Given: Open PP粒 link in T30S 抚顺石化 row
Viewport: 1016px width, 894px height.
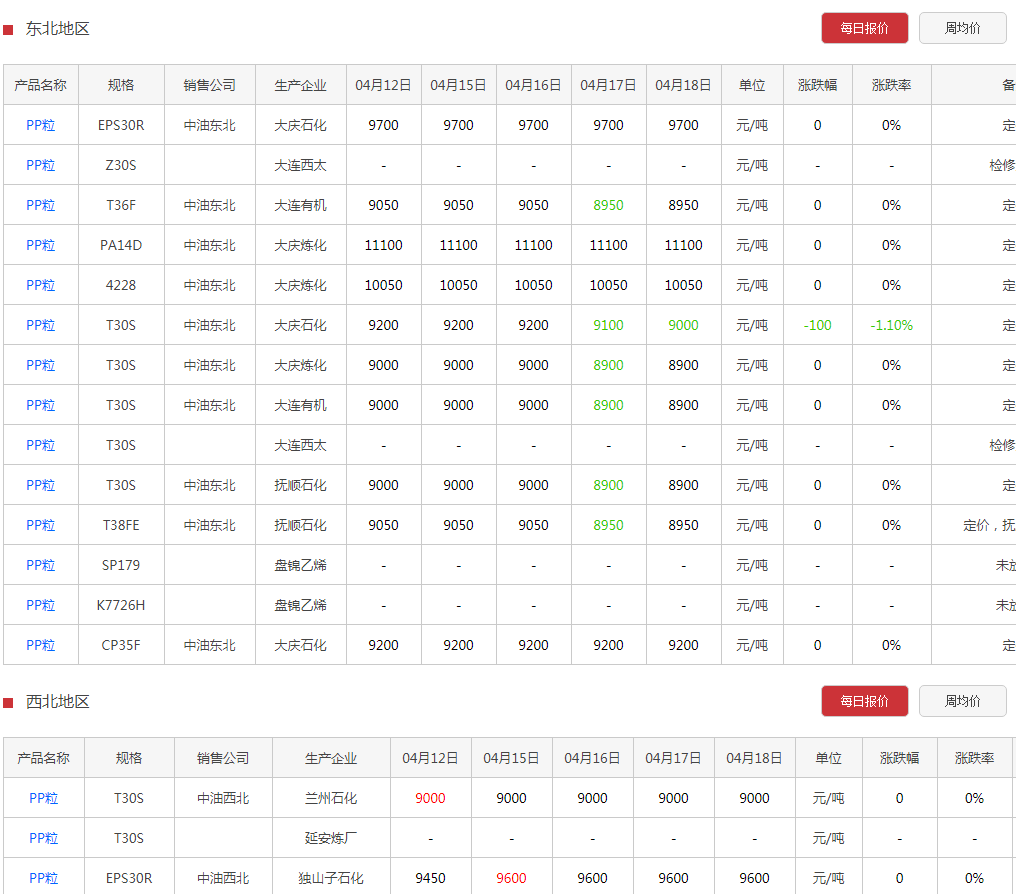Looking at the screenshot, I should pyautogui.click(x=40, y=485).
